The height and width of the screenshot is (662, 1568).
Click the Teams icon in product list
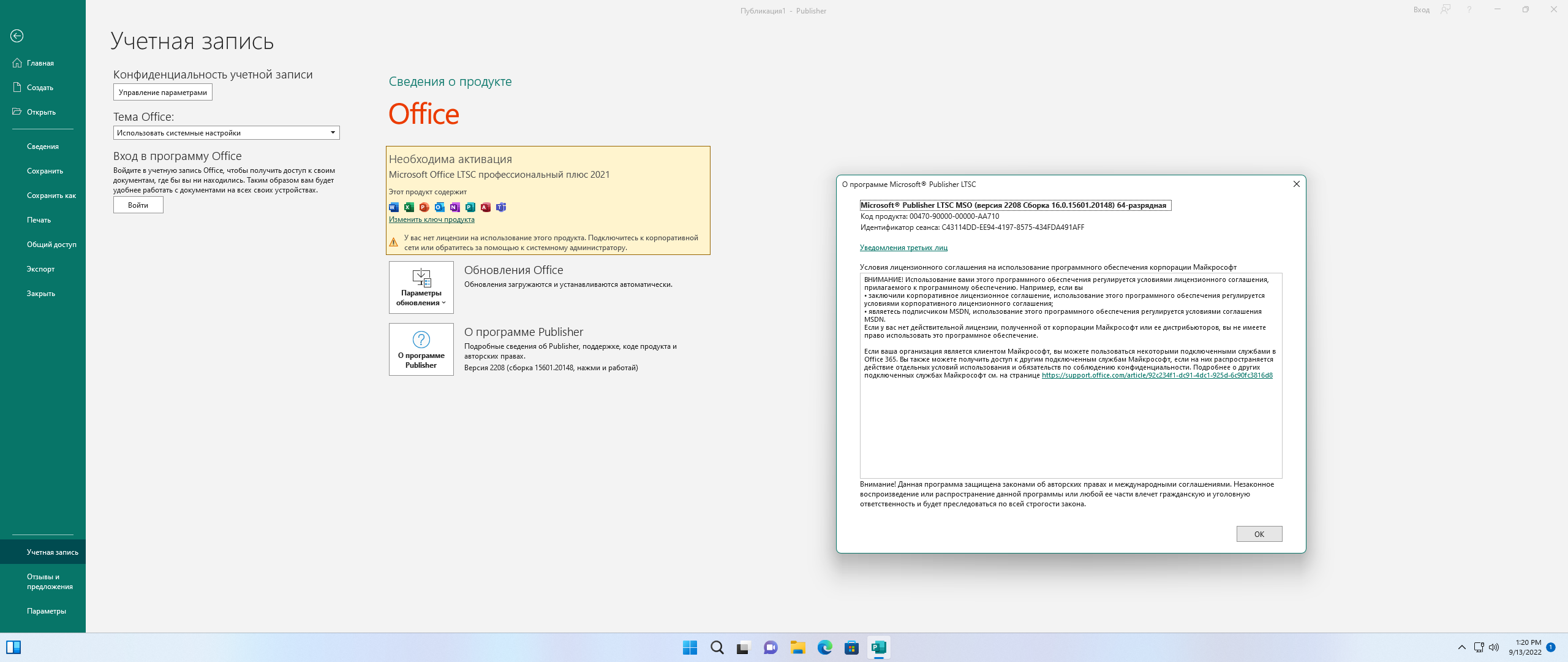coord(501,207)
